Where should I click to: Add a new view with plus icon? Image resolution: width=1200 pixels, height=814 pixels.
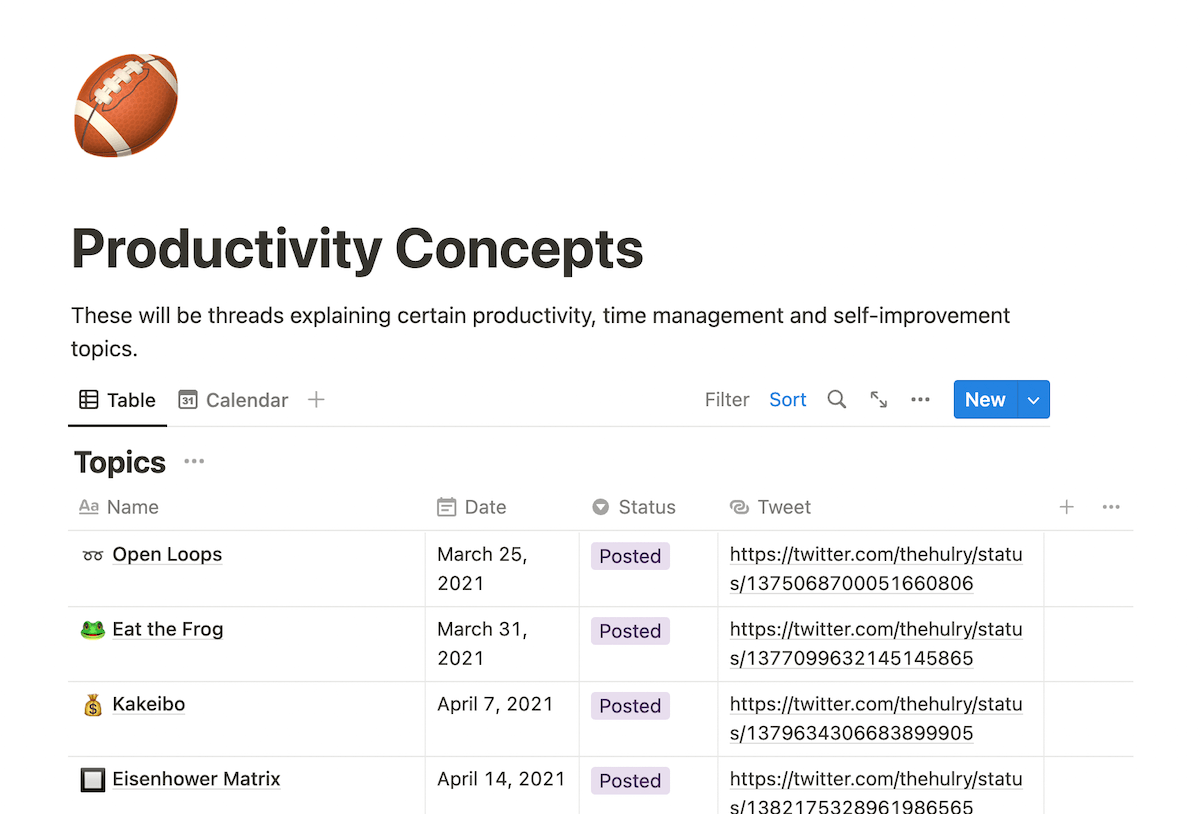[x=316, y=400]
